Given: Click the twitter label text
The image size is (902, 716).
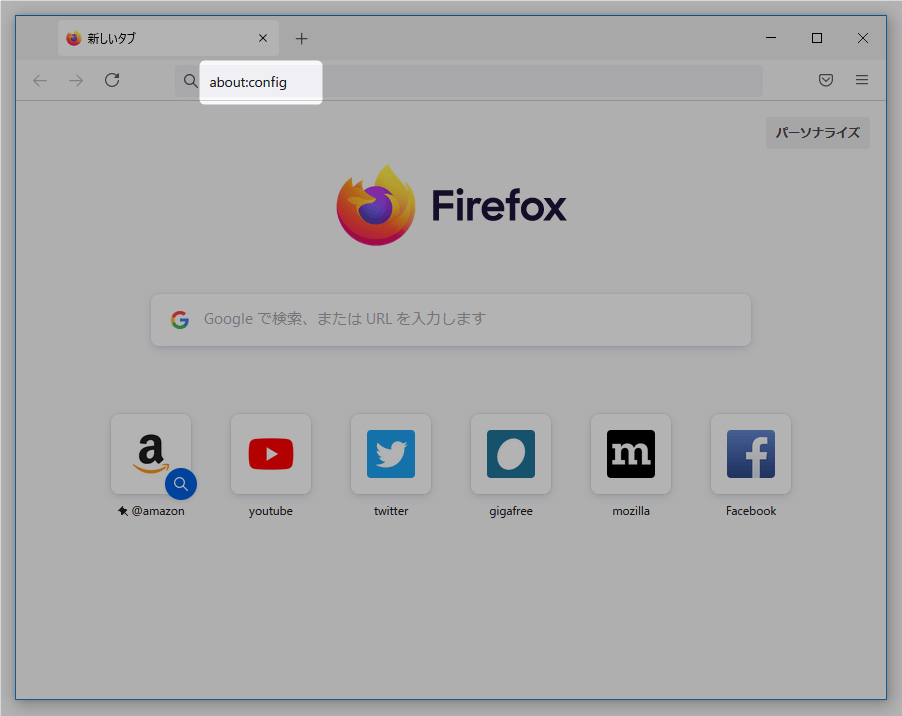Looking at the screenshot, I should coord(391,511).
